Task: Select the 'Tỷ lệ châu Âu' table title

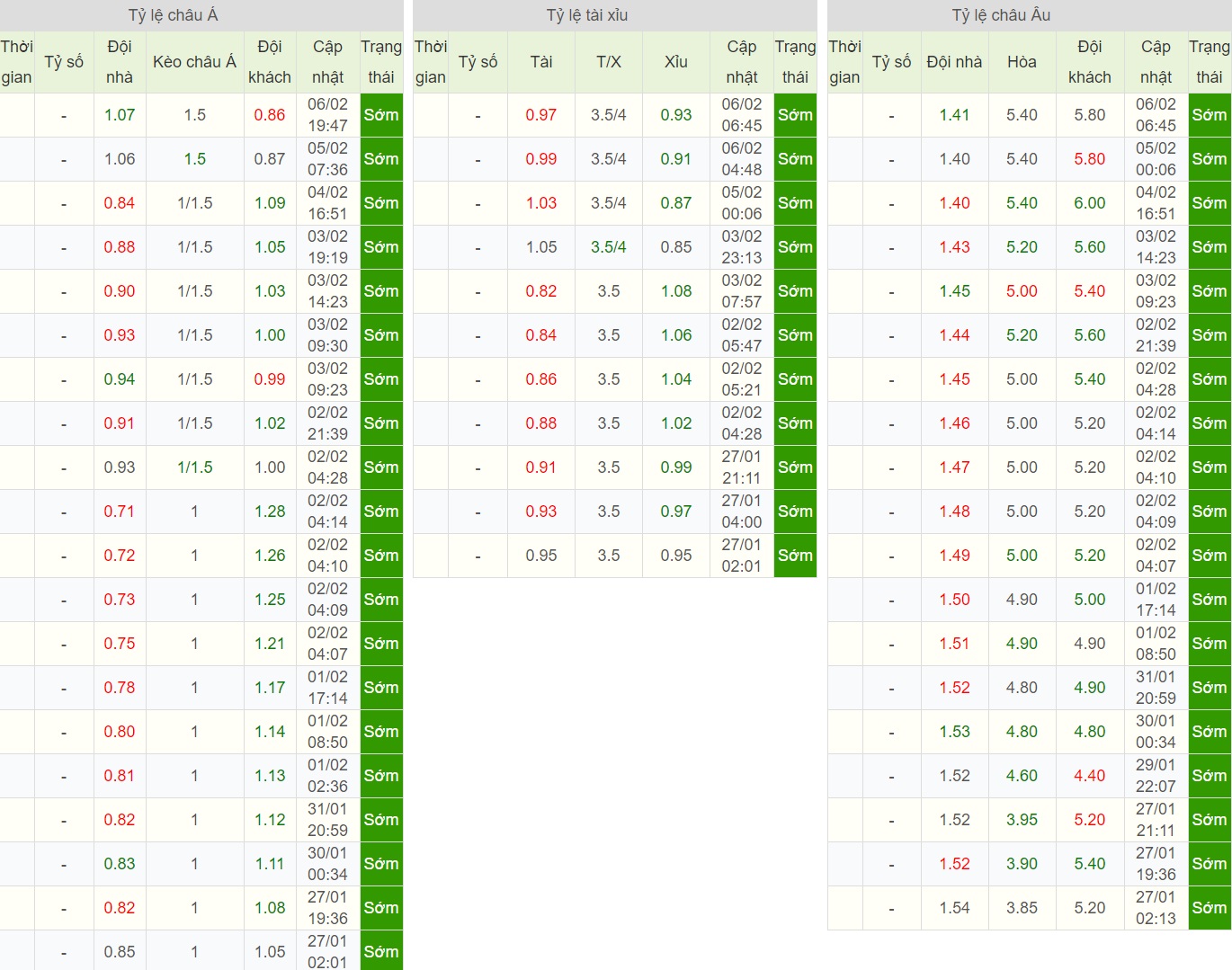Action: pos(1001,15)
